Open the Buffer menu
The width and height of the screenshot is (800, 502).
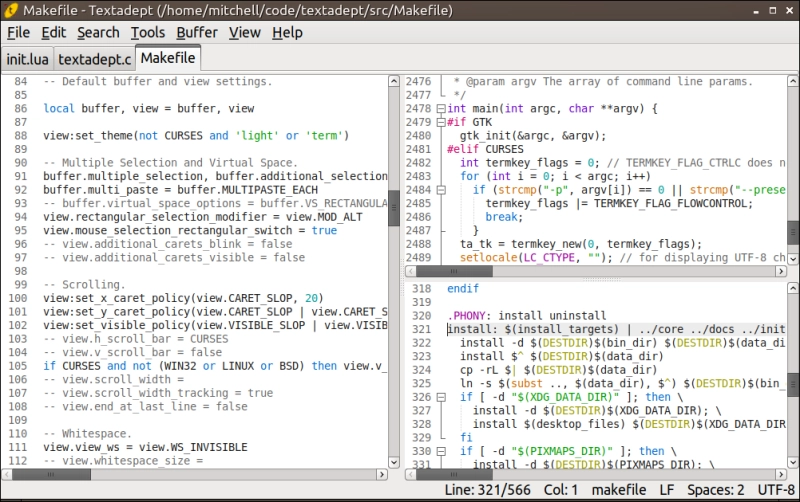[x=197, y=33]
